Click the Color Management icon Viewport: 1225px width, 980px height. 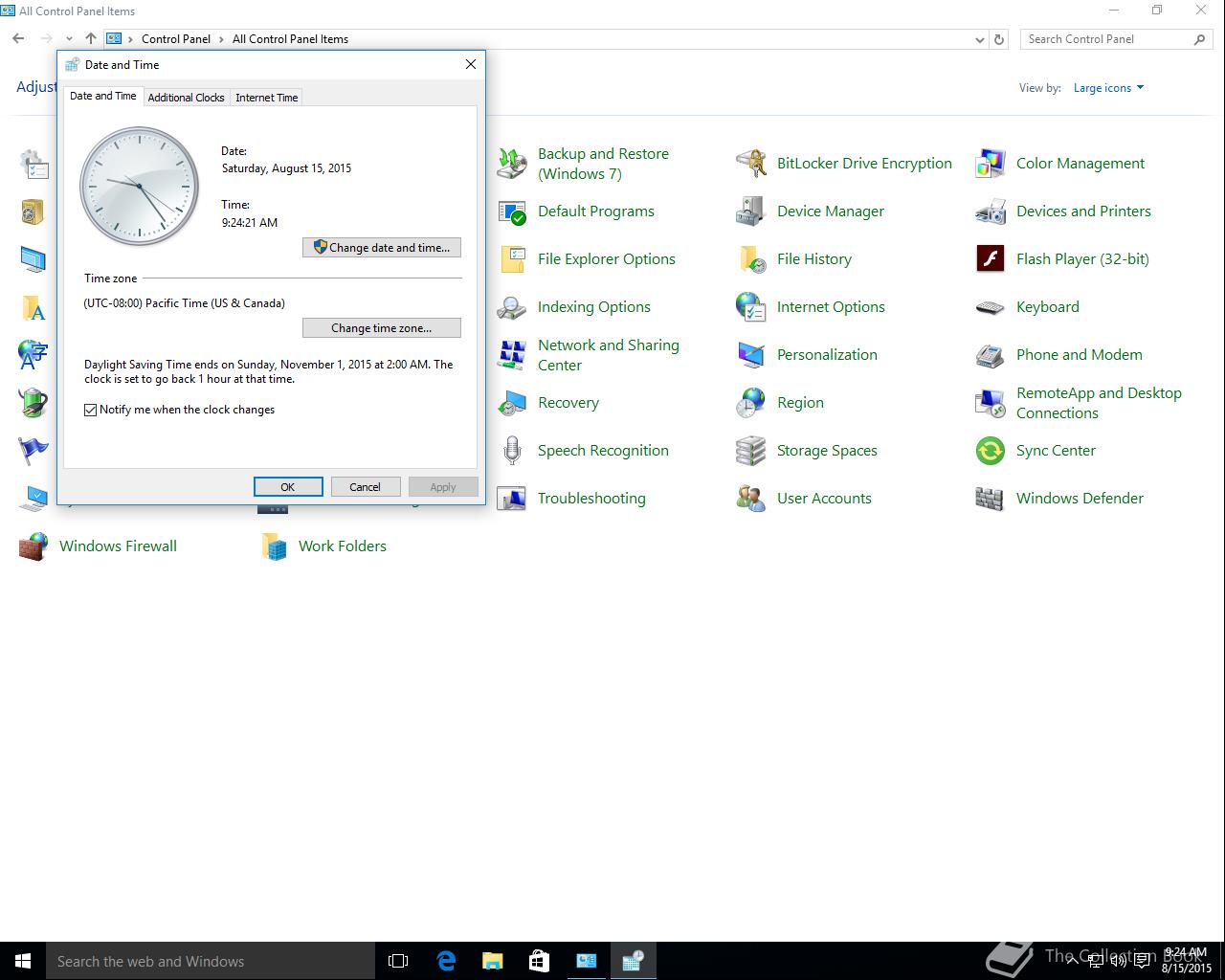click(990, 164)
